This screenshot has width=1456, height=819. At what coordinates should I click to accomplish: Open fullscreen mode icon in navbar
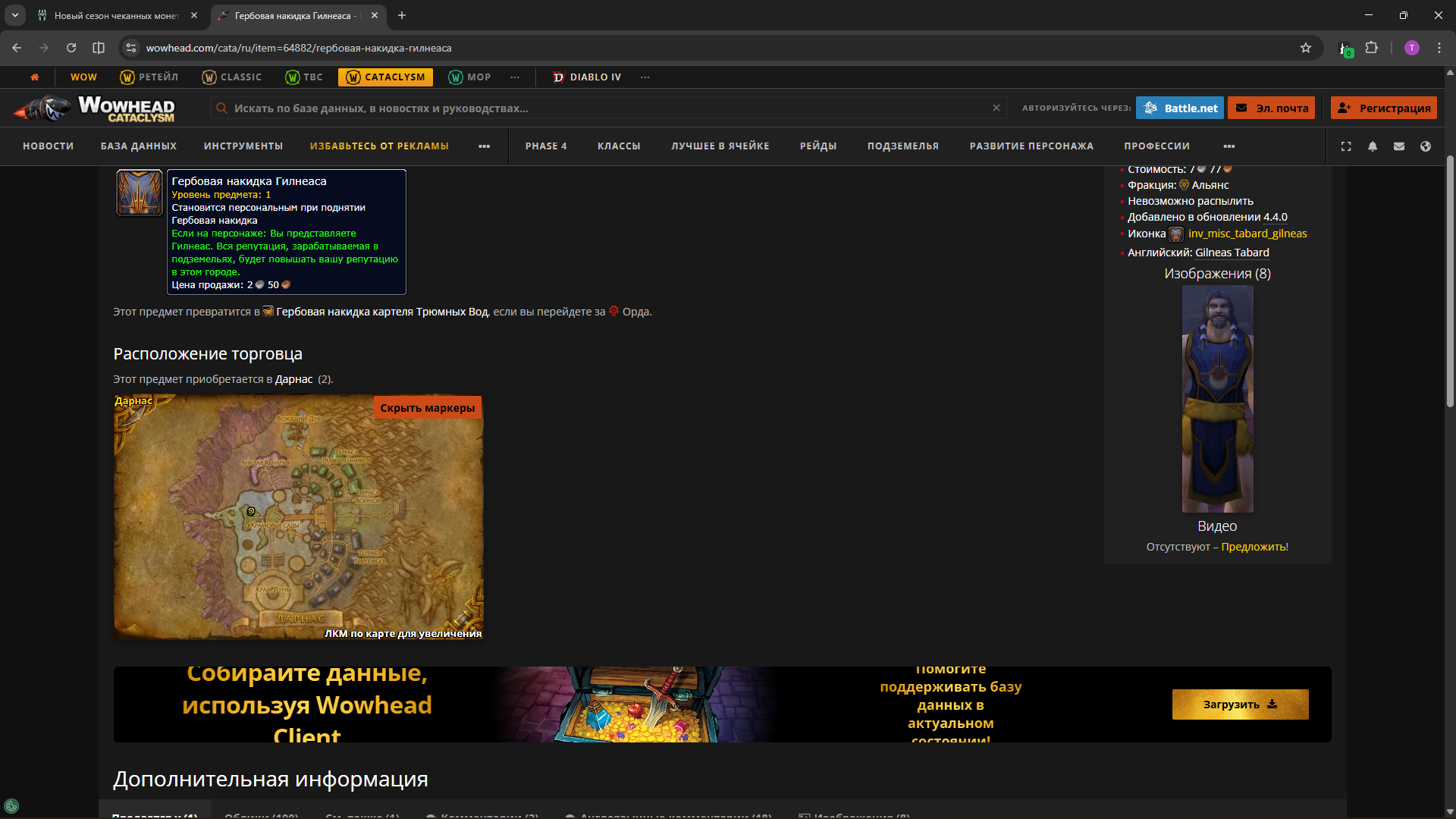coord(1346,146)
